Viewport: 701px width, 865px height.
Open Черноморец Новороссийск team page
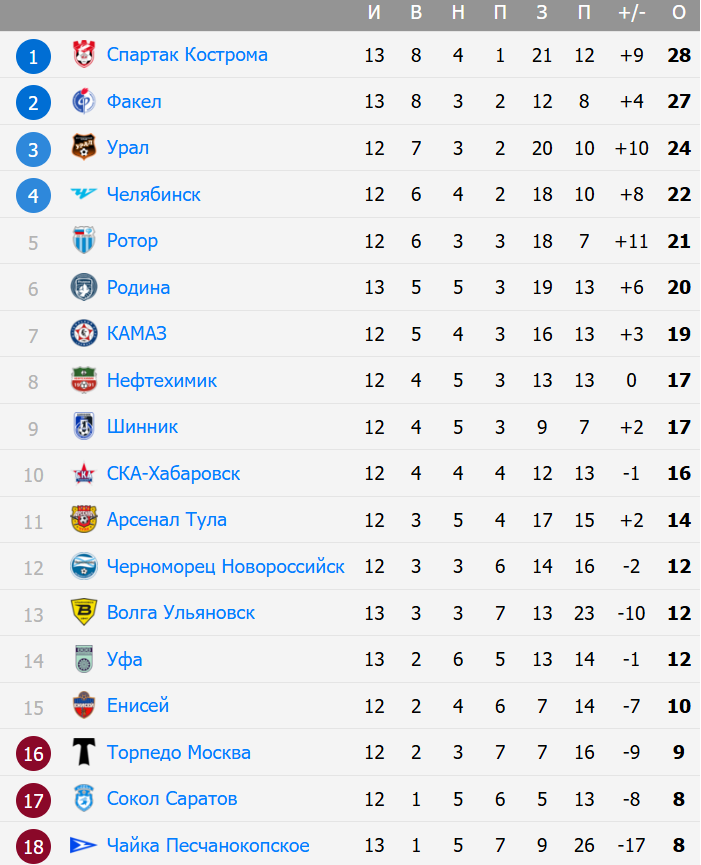(225, 567)
